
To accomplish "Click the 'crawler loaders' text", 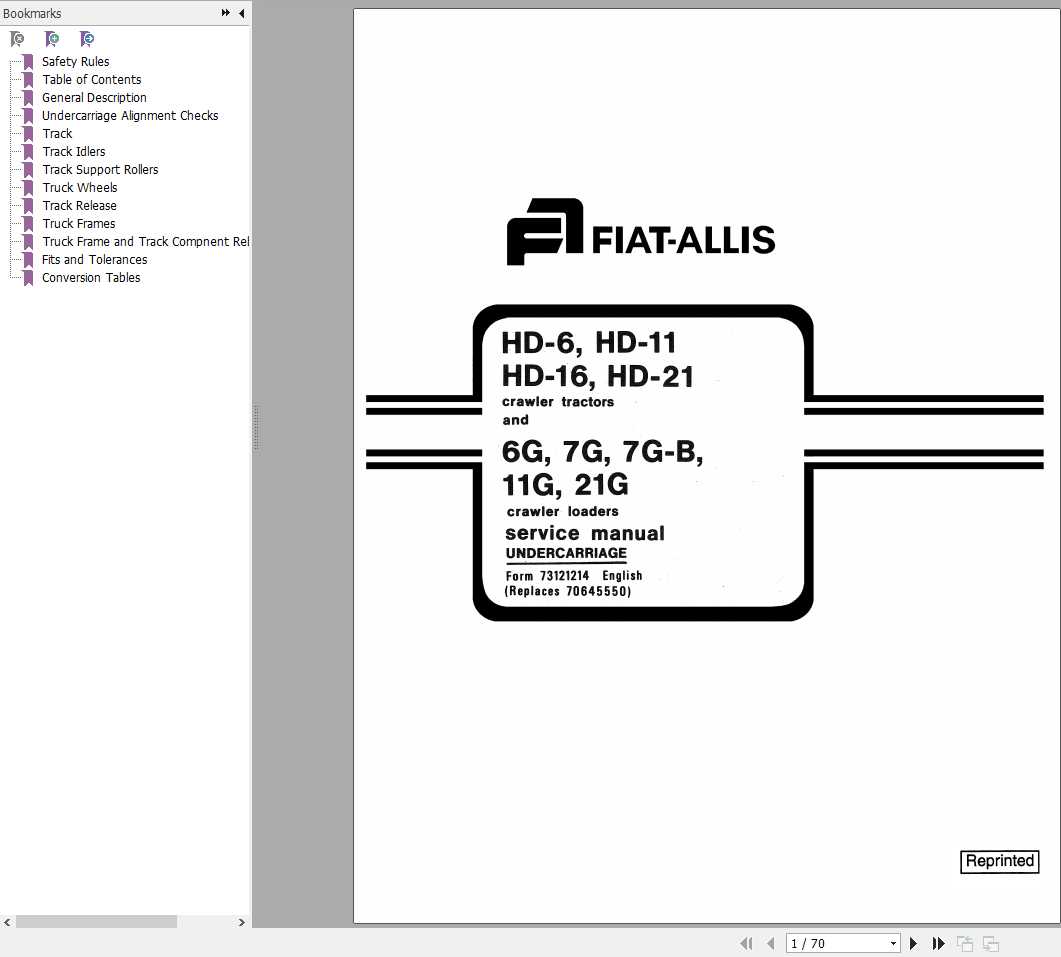I will click(562, 512).
